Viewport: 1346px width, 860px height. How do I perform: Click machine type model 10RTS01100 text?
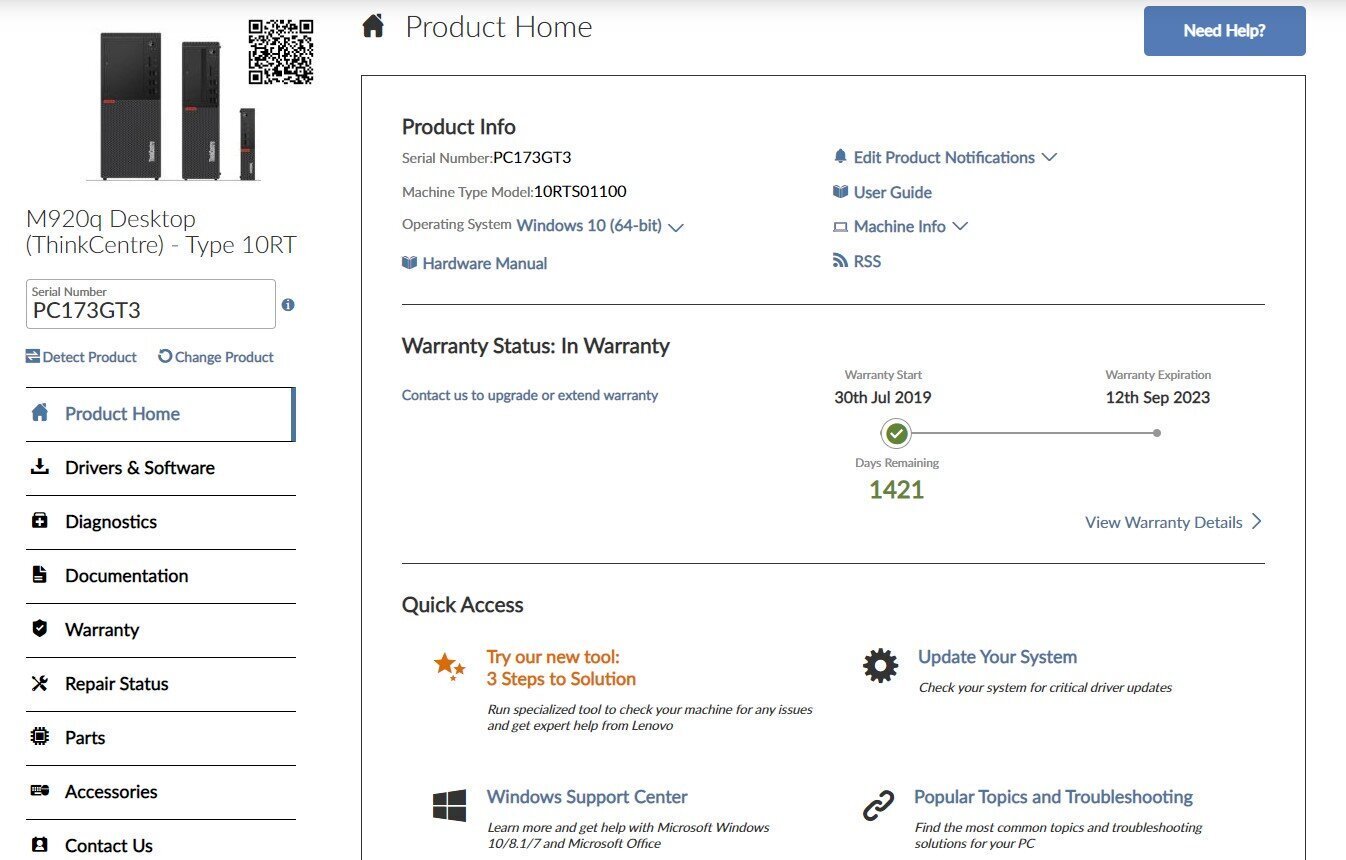[580, 191]
